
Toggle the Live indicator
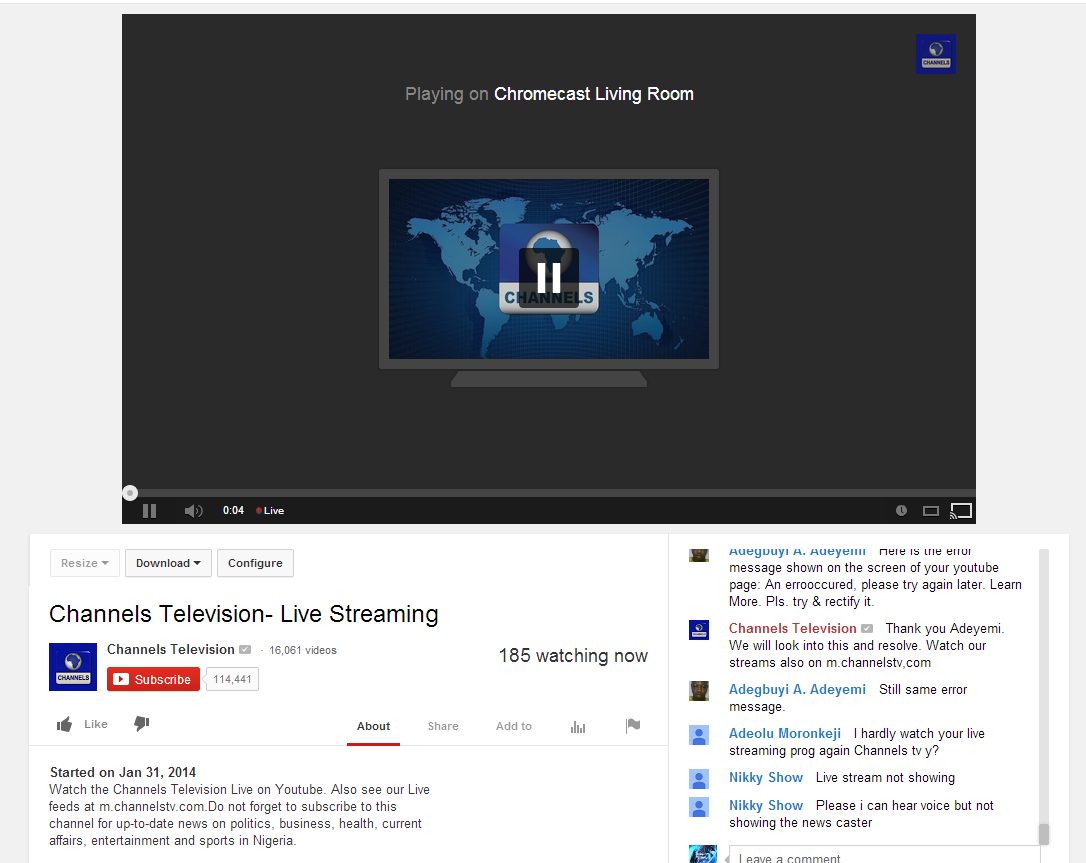pos(269,510)
